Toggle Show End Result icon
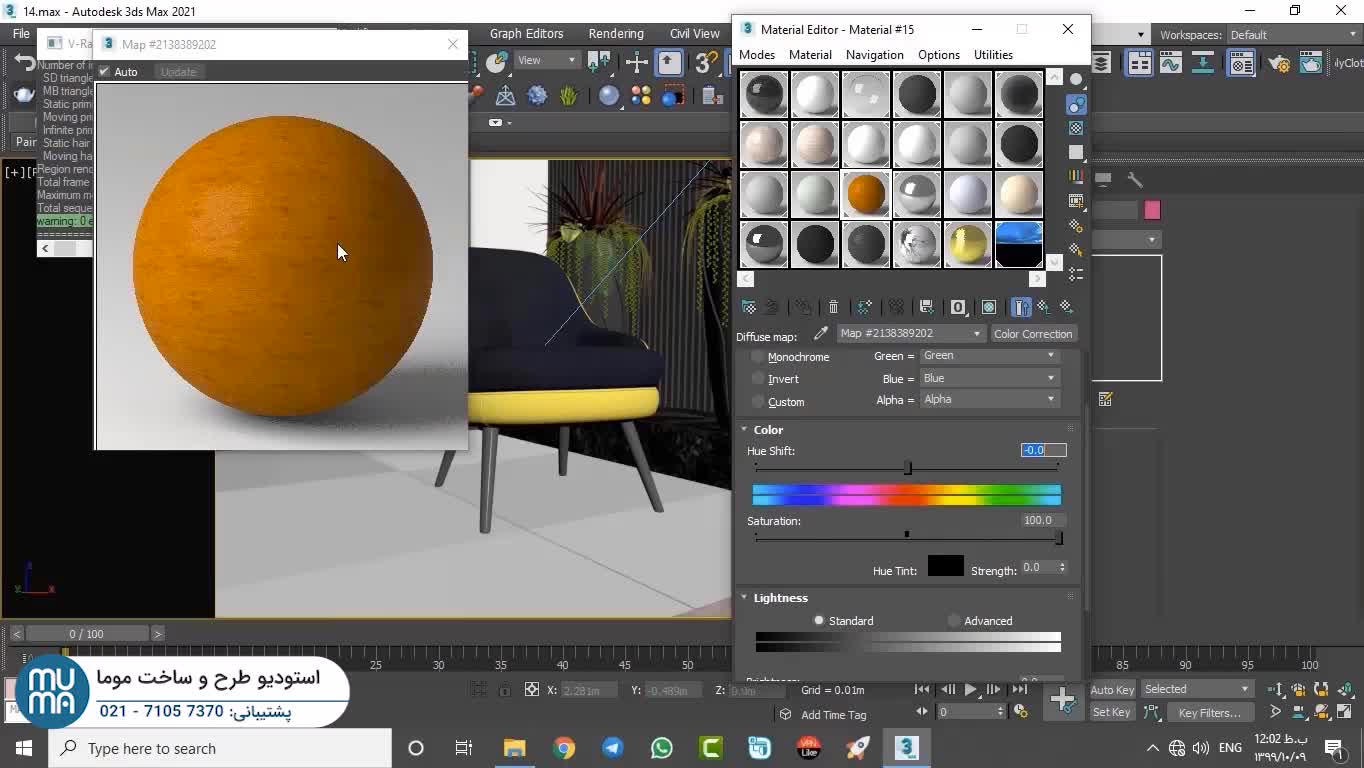This screenshot has width=1364, height=768. (x=1021, y=307)
